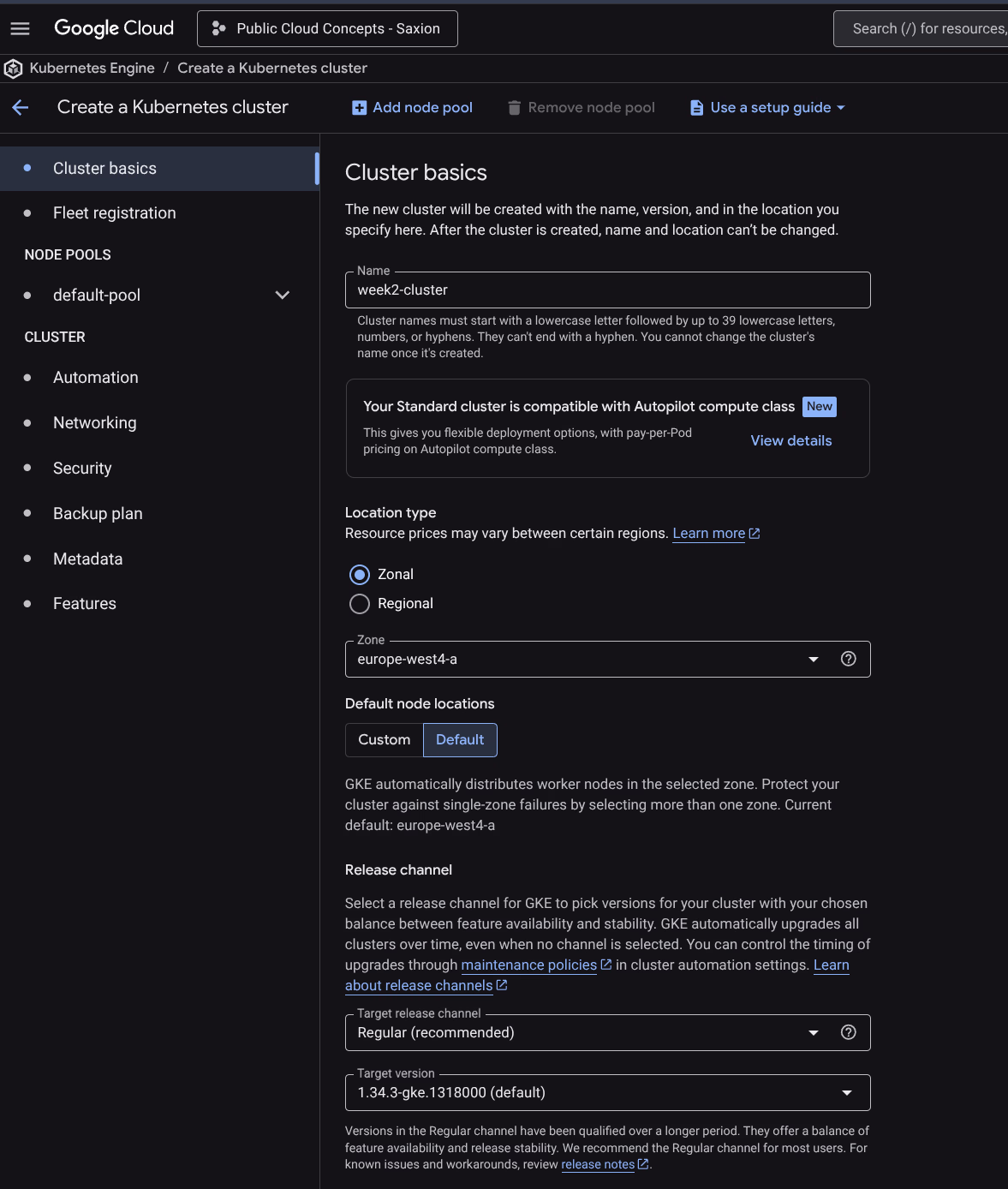
Task: Click the back arrow icon
Action: tap(21, 107)
